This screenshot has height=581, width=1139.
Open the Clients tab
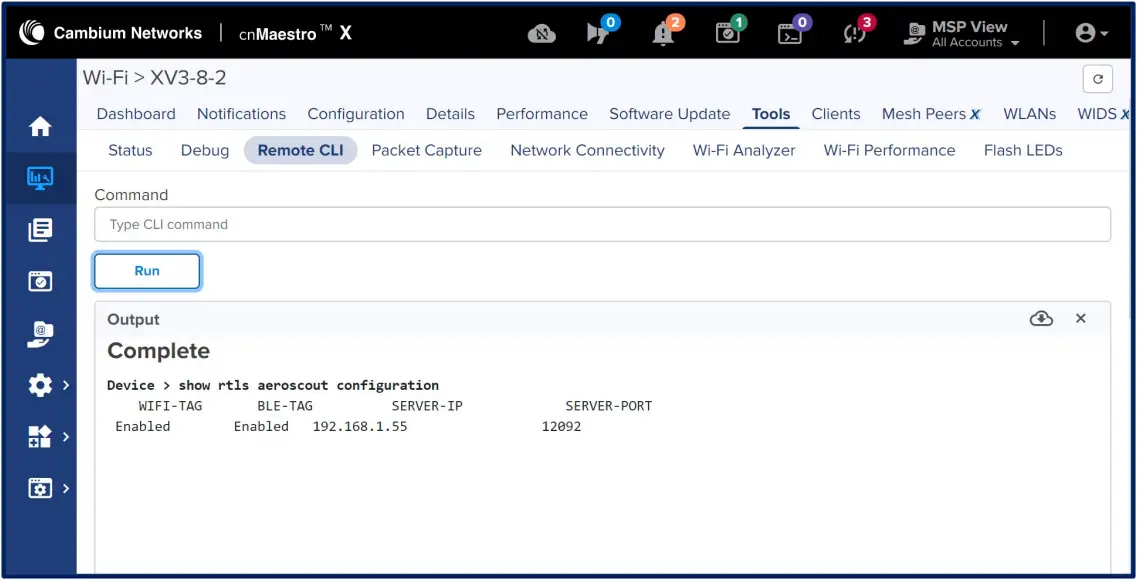click(836, 114)
